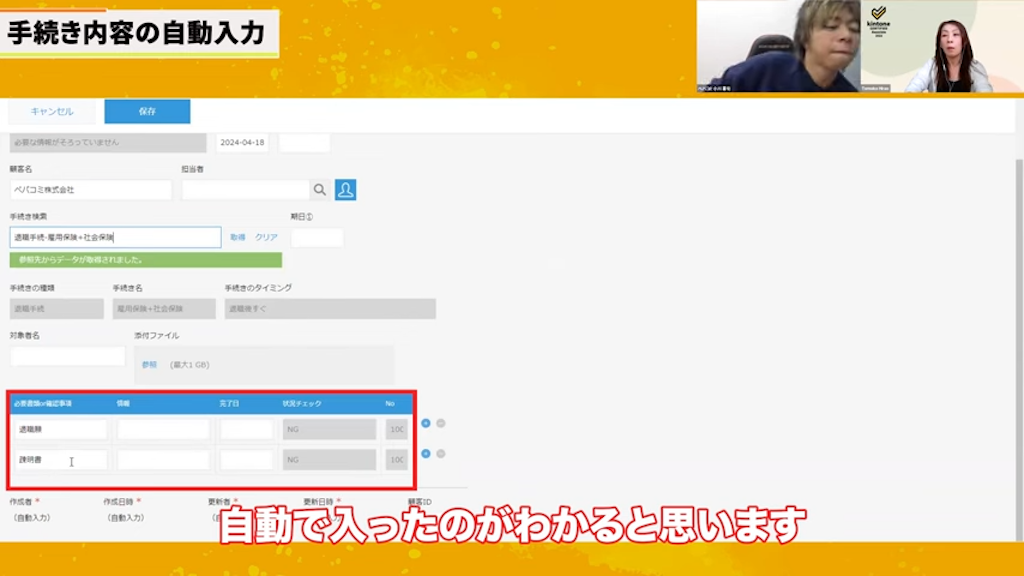Open the 担当者 lookup with the magnifier icon
1024x576 pixels.
pyautogui.click(x=320, y=189)
